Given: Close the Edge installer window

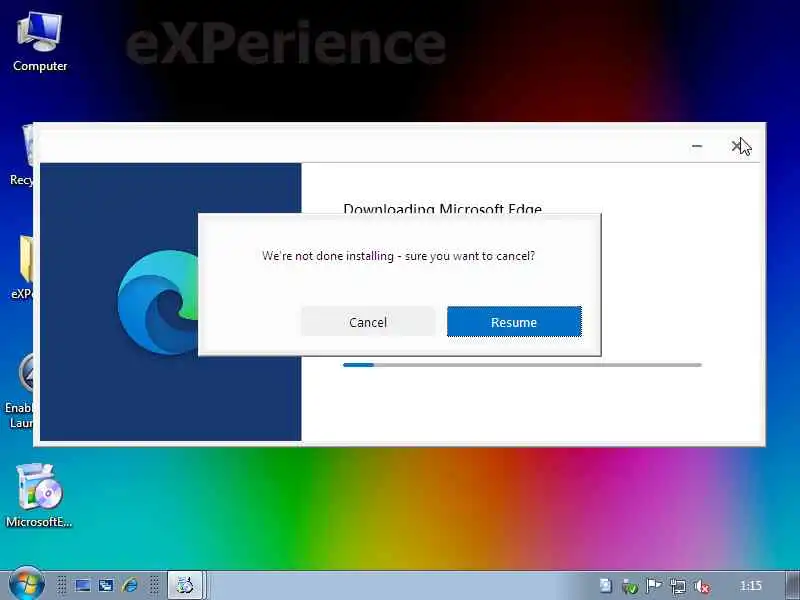Looking at the screenshot, I should pos(736,146).
